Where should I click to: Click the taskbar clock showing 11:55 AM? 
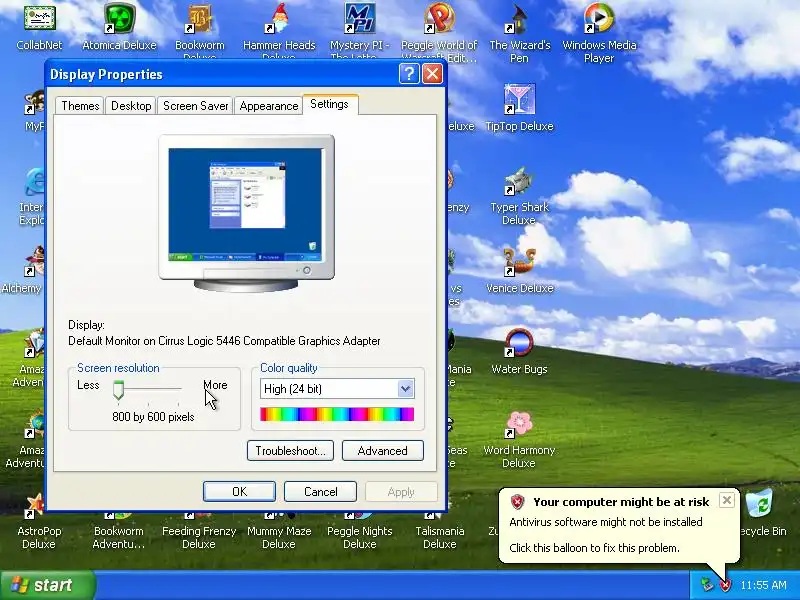(x=763, y=585)
